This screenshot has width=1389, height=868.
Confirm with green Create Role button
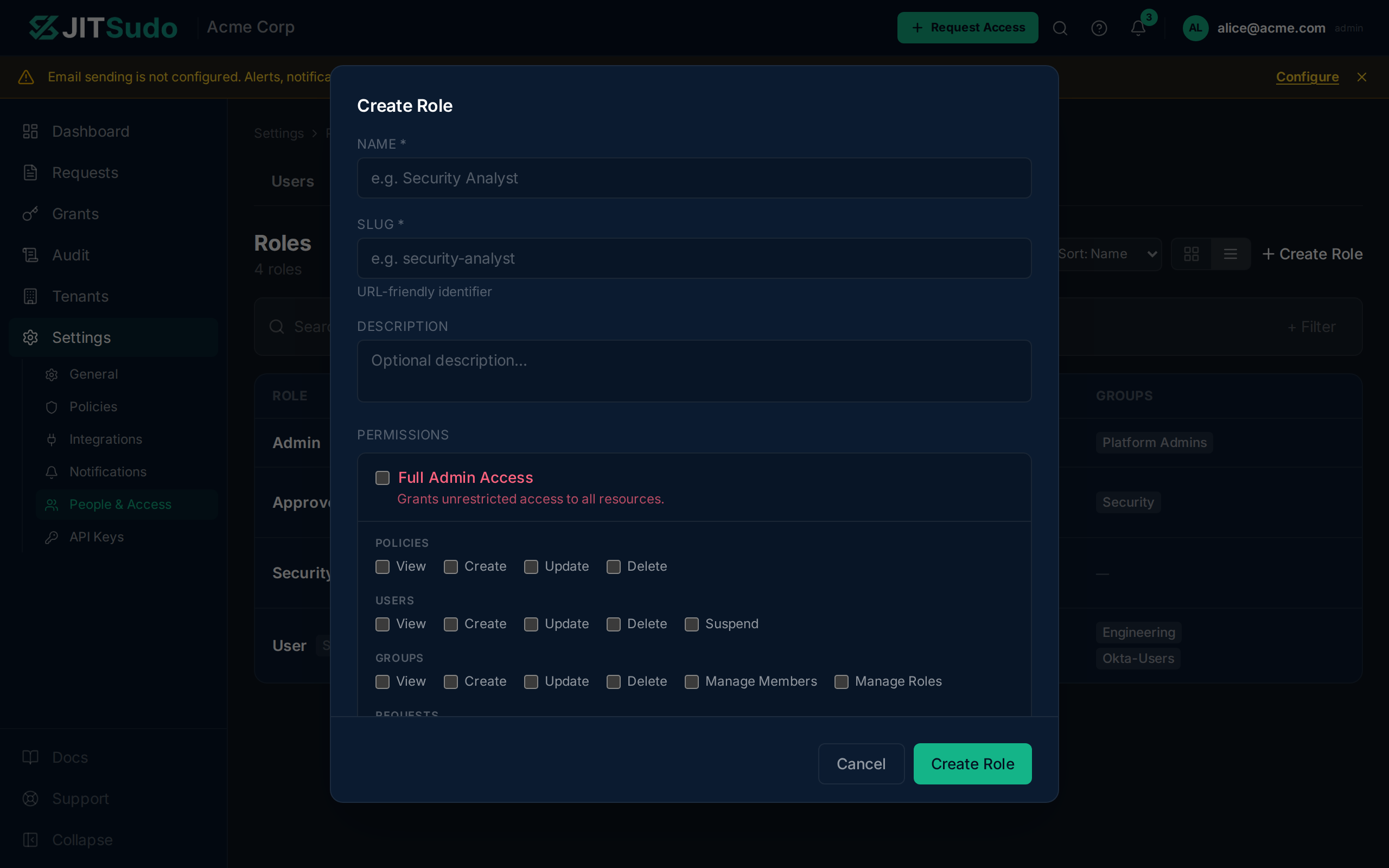click(972, 763)
